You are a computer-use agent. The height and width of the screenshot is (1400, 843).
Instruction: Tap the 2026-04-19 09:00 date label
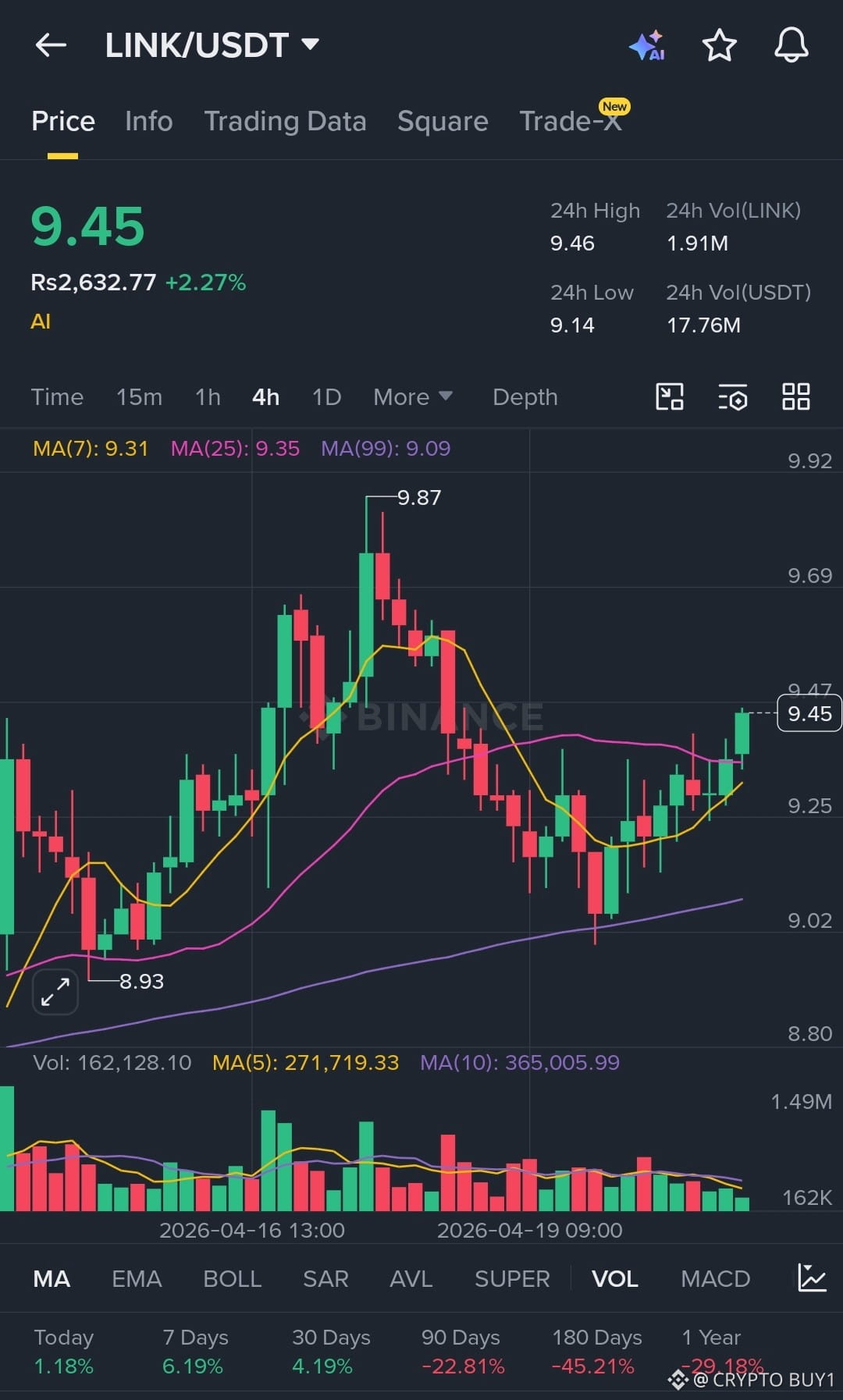point(530,1231)
